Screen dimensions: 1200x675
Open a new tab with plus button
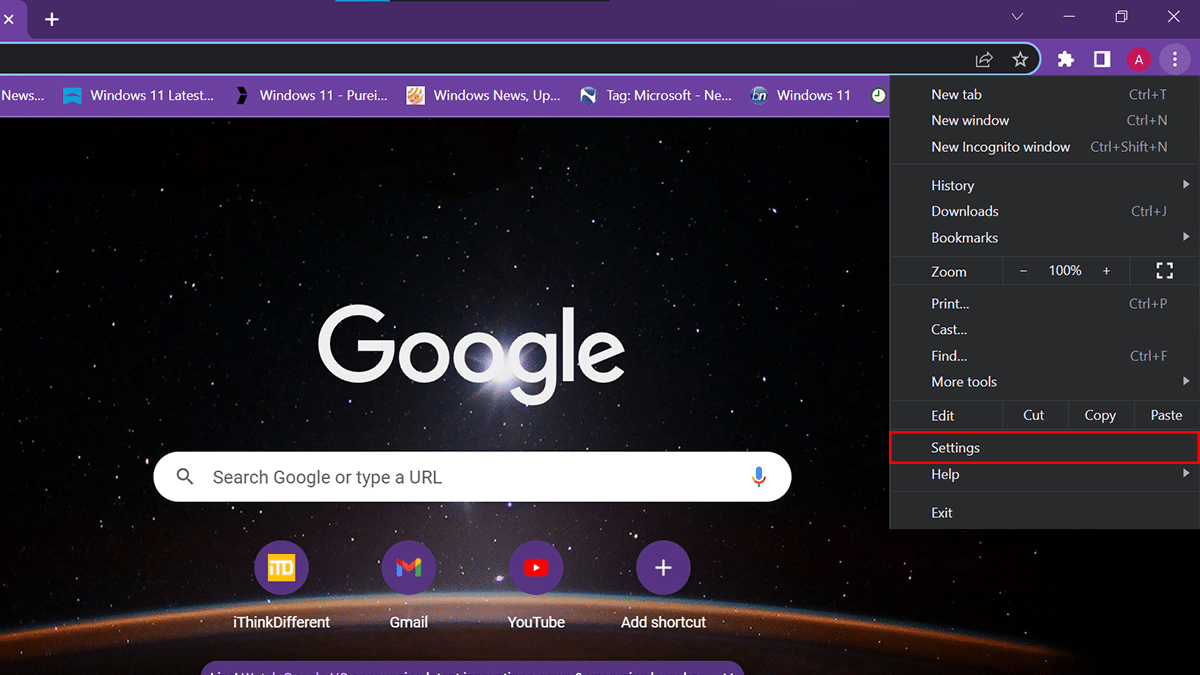[x=52, y=19]
